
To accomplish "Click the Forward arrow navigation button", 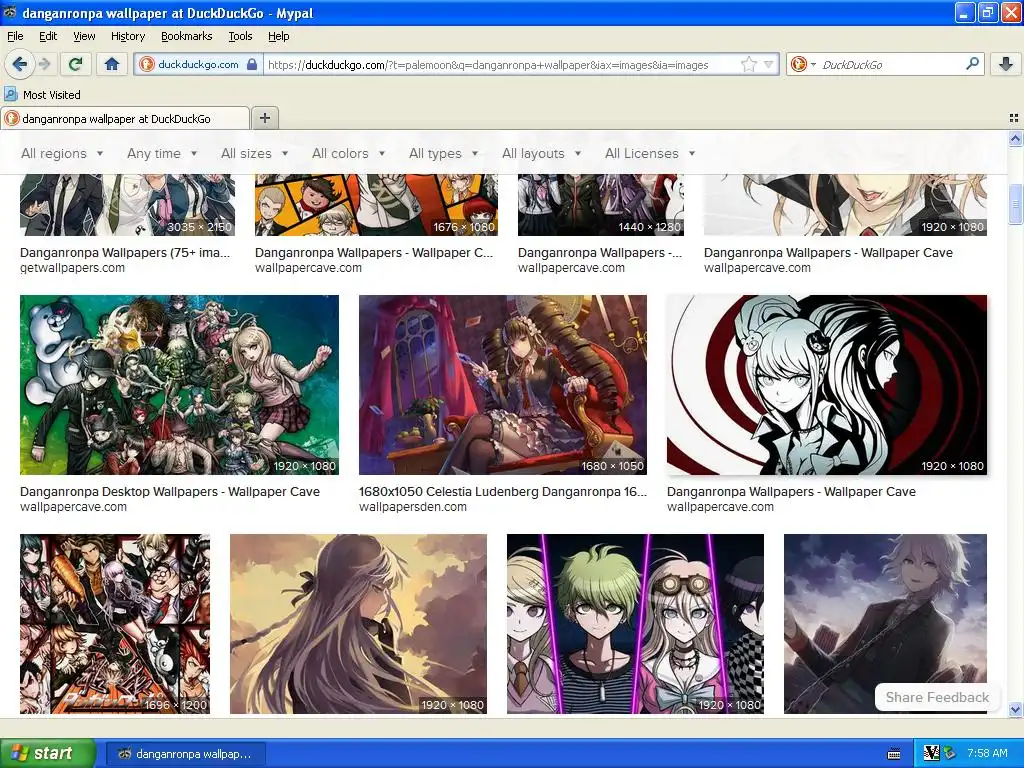I will [x=44, y=64].
